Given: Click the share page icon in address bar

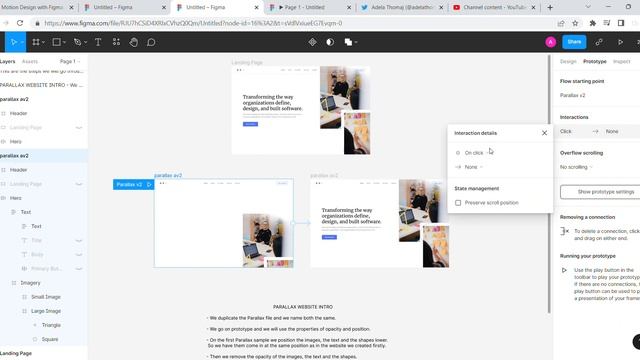Looking at the screenshot, I should tap(561, 23).
